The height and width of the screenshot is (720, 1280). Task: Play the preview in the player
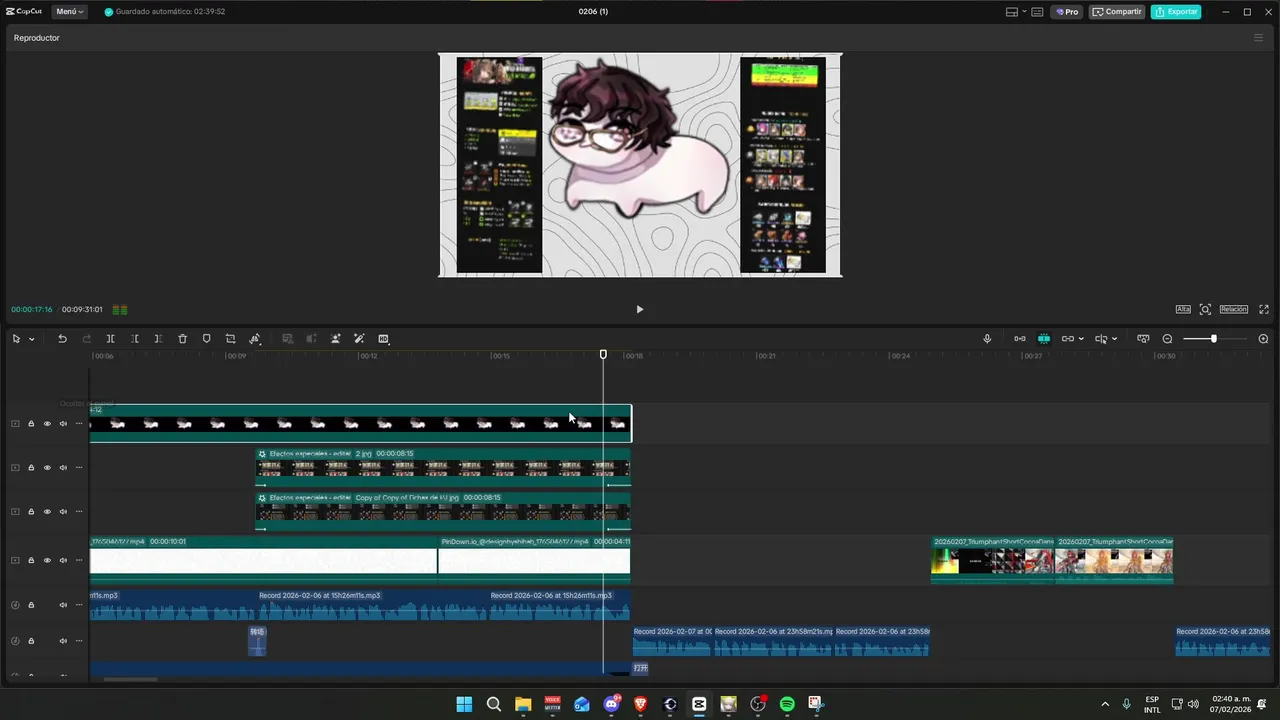pyautogui.click(x=640, y=309)
